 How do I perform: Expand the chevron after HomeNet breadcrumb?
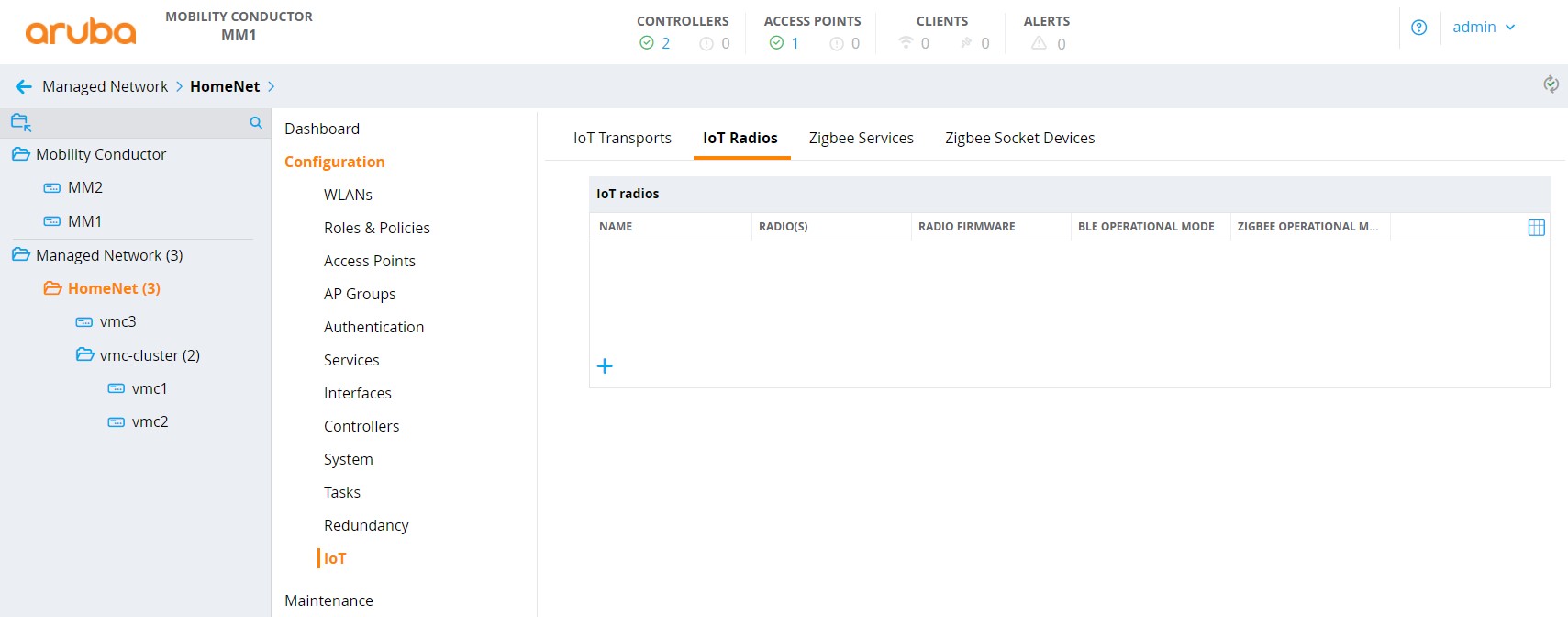point(272,86)
